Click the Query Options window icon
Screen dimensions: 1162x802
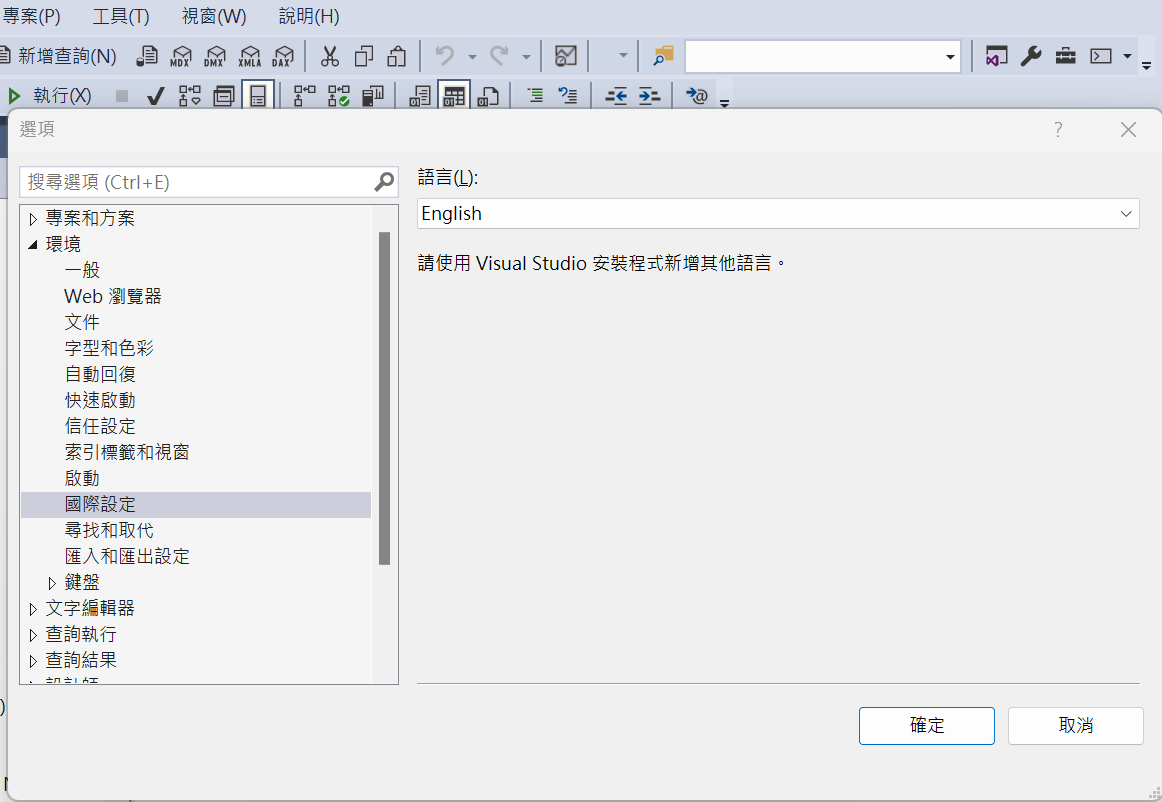click(224, 96)
